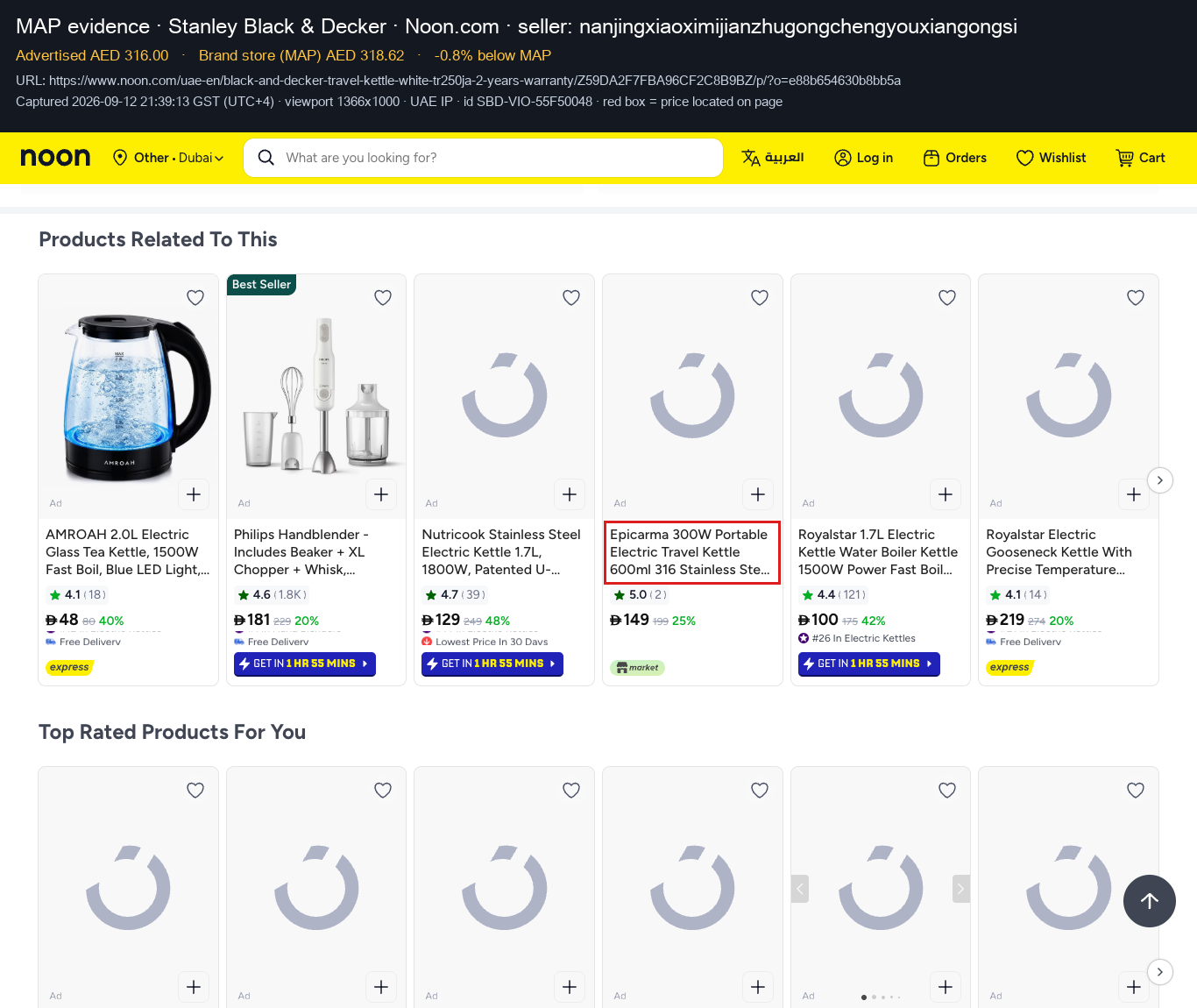Tap the plus on Royalstar 1.7L kettle
The width and height of the screenshot is (1197, 1008).
(946, 494)
